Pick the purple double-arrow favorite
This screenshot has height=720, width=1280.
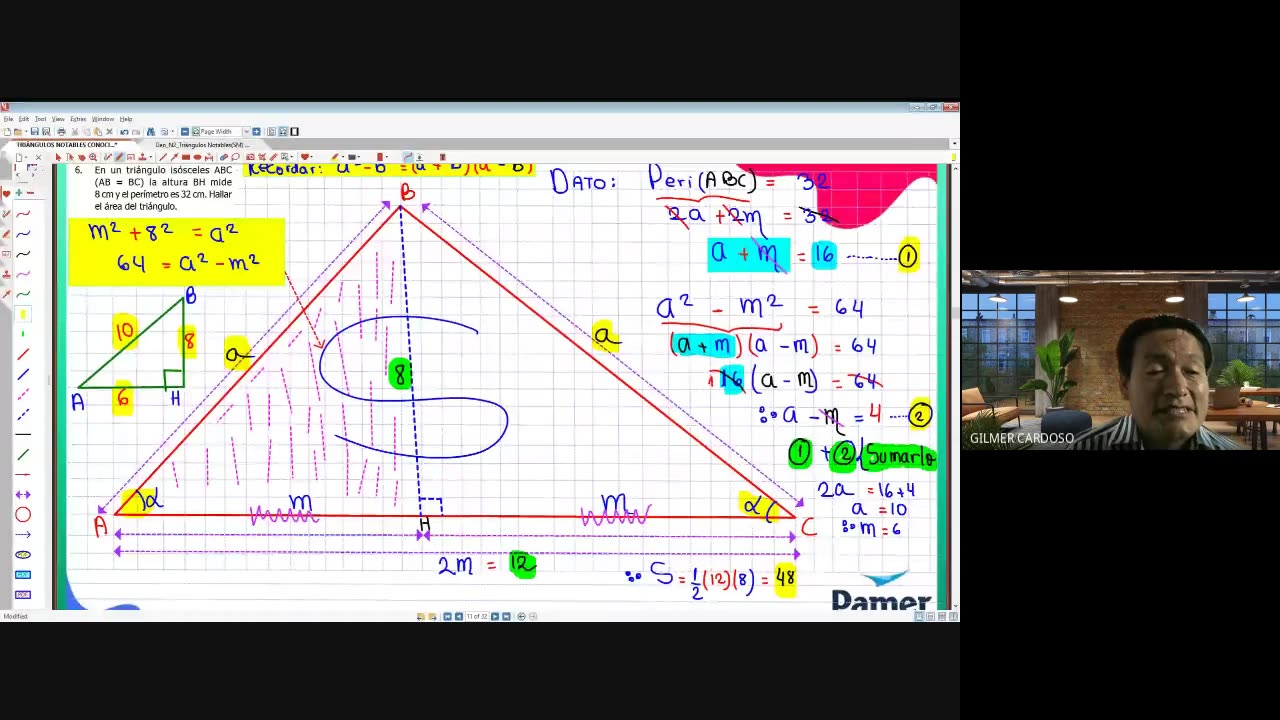coord(23,494)
